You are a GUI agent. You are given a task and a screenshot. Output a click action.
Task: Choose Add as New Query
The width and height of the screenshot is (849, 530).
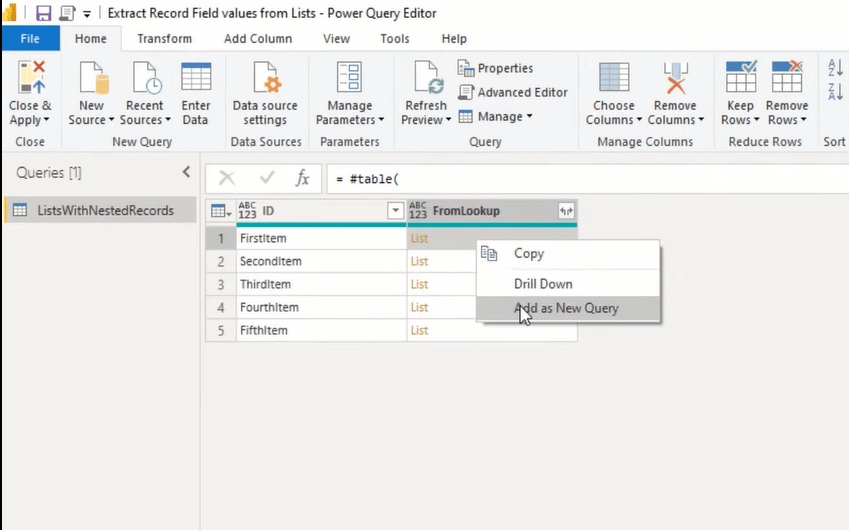click(569, 308)
